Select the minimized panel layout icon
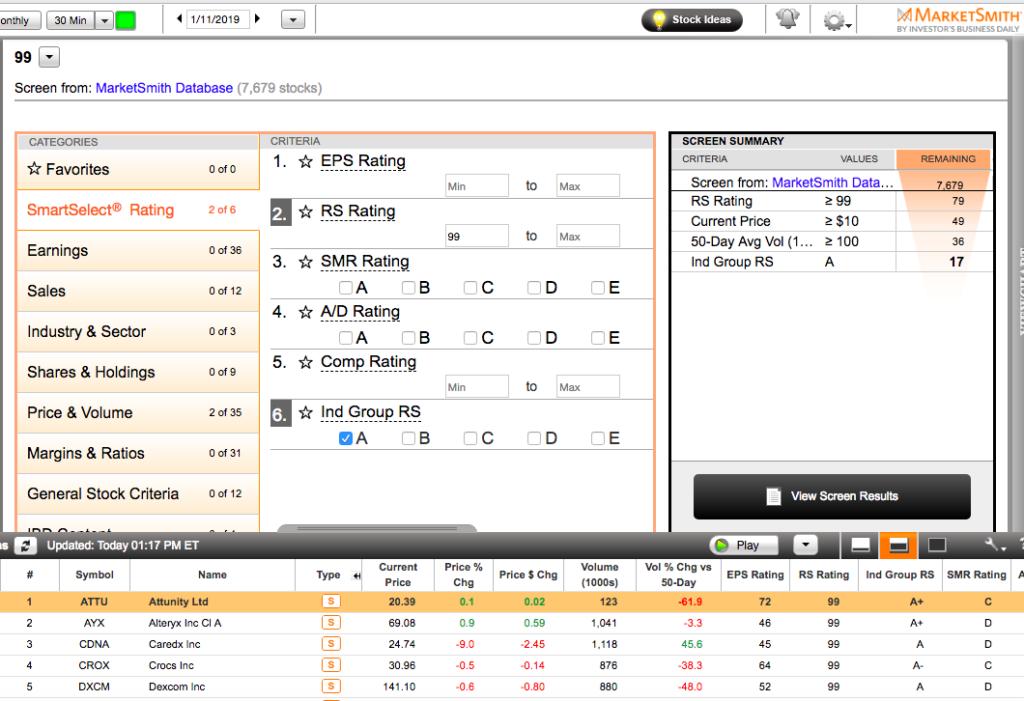The width and height of the screenshot is (1024, 701). click(x=860, y=545)
